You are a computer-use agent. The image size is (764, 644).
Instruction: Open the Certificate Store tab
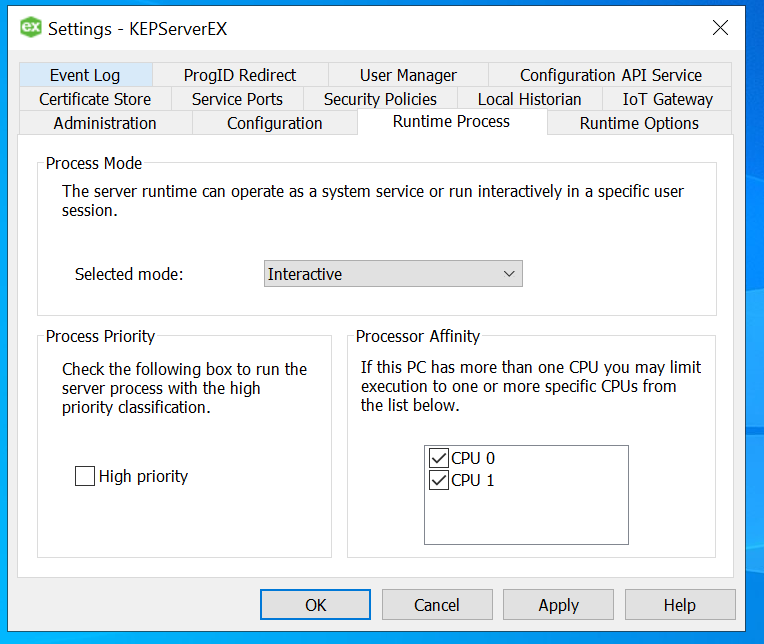tap(95, 99)
